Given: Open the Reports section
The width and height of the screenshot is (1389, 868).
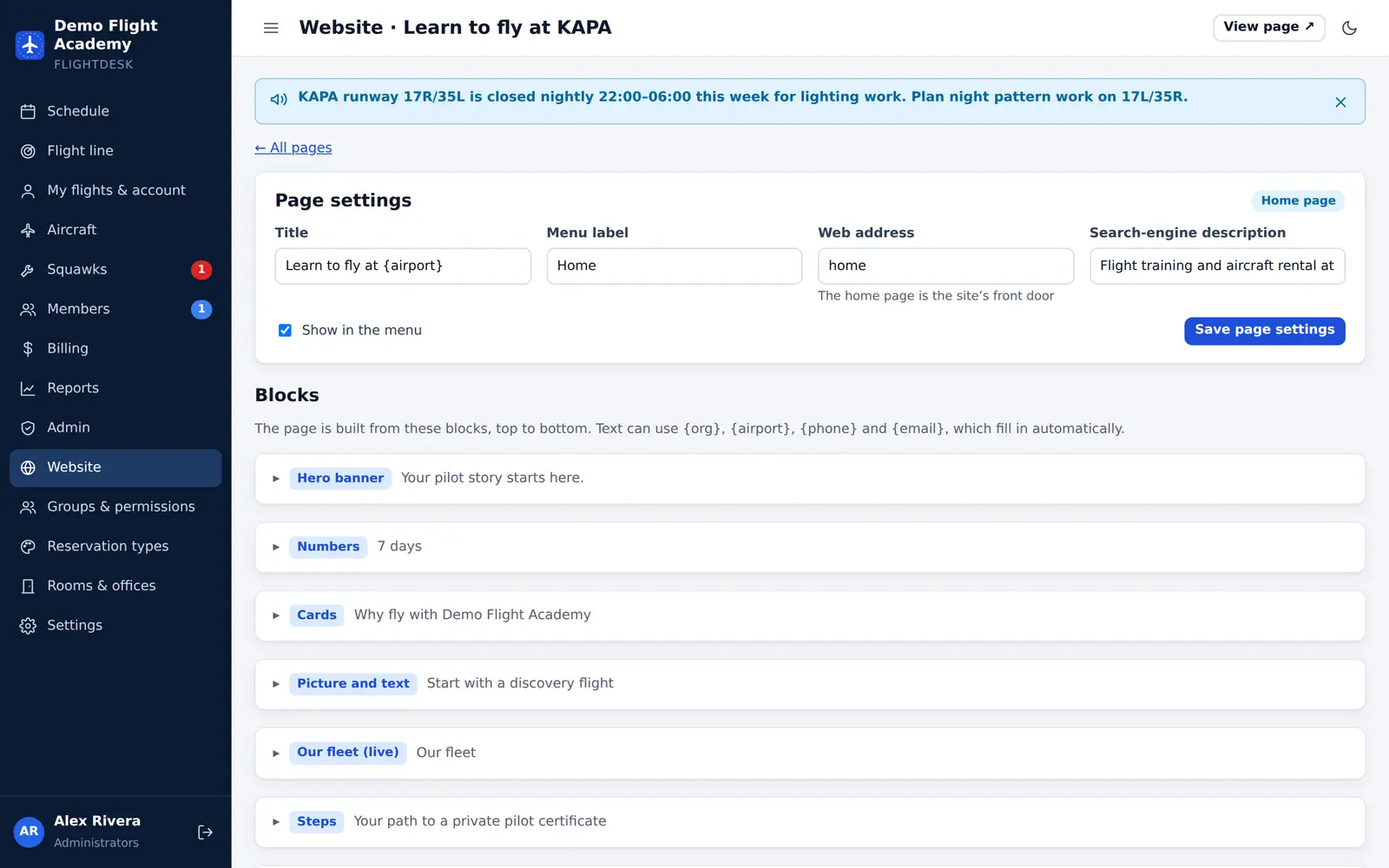Looking at the screenshot, I should (x=115, y=388).
